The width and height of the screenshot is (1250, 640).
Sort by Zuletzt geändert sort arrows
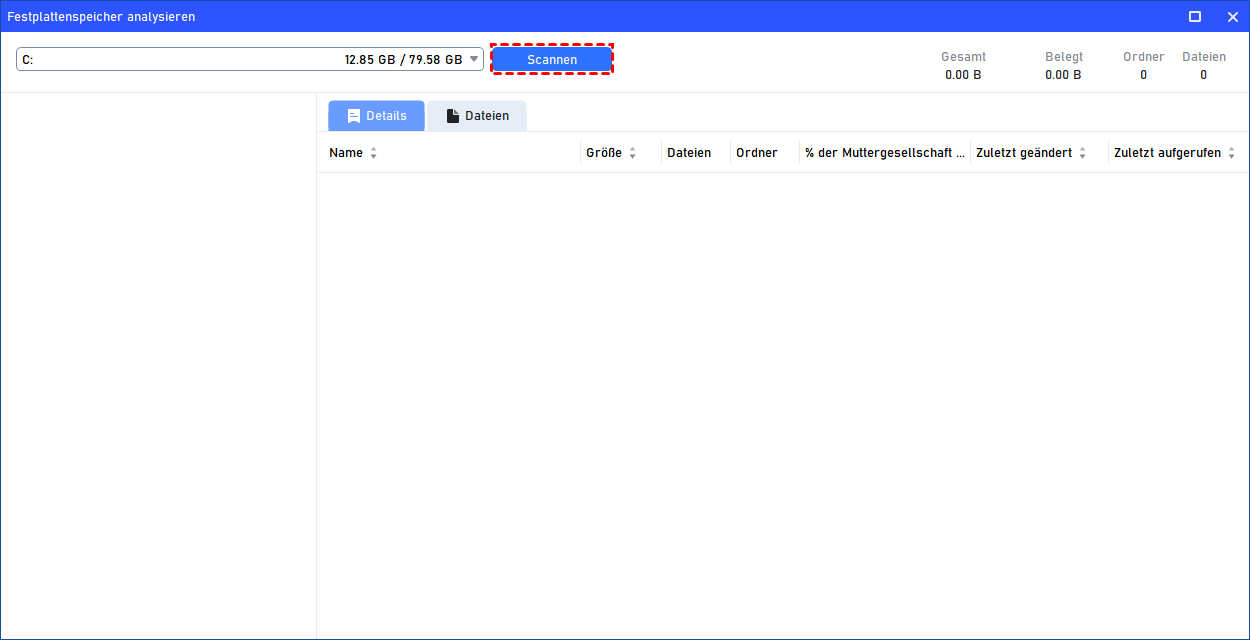[1082, 153]
